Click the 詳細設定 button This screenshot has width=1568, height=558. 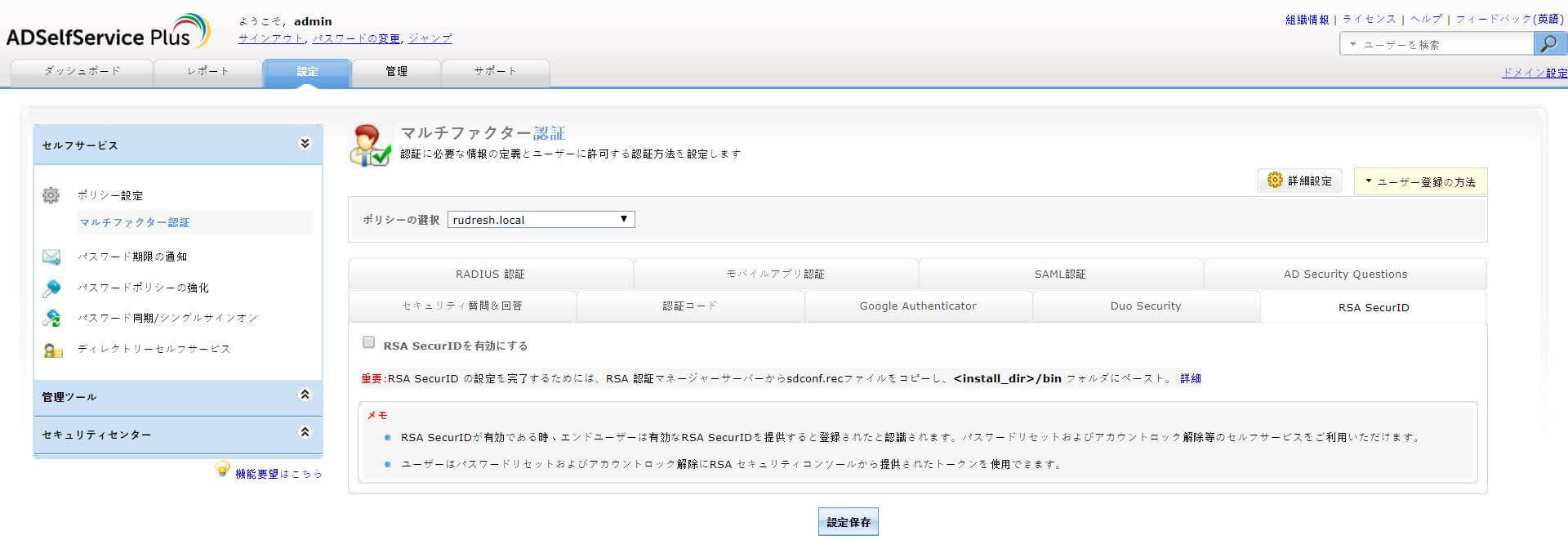pyautogui.click(x=1299, y=181)
